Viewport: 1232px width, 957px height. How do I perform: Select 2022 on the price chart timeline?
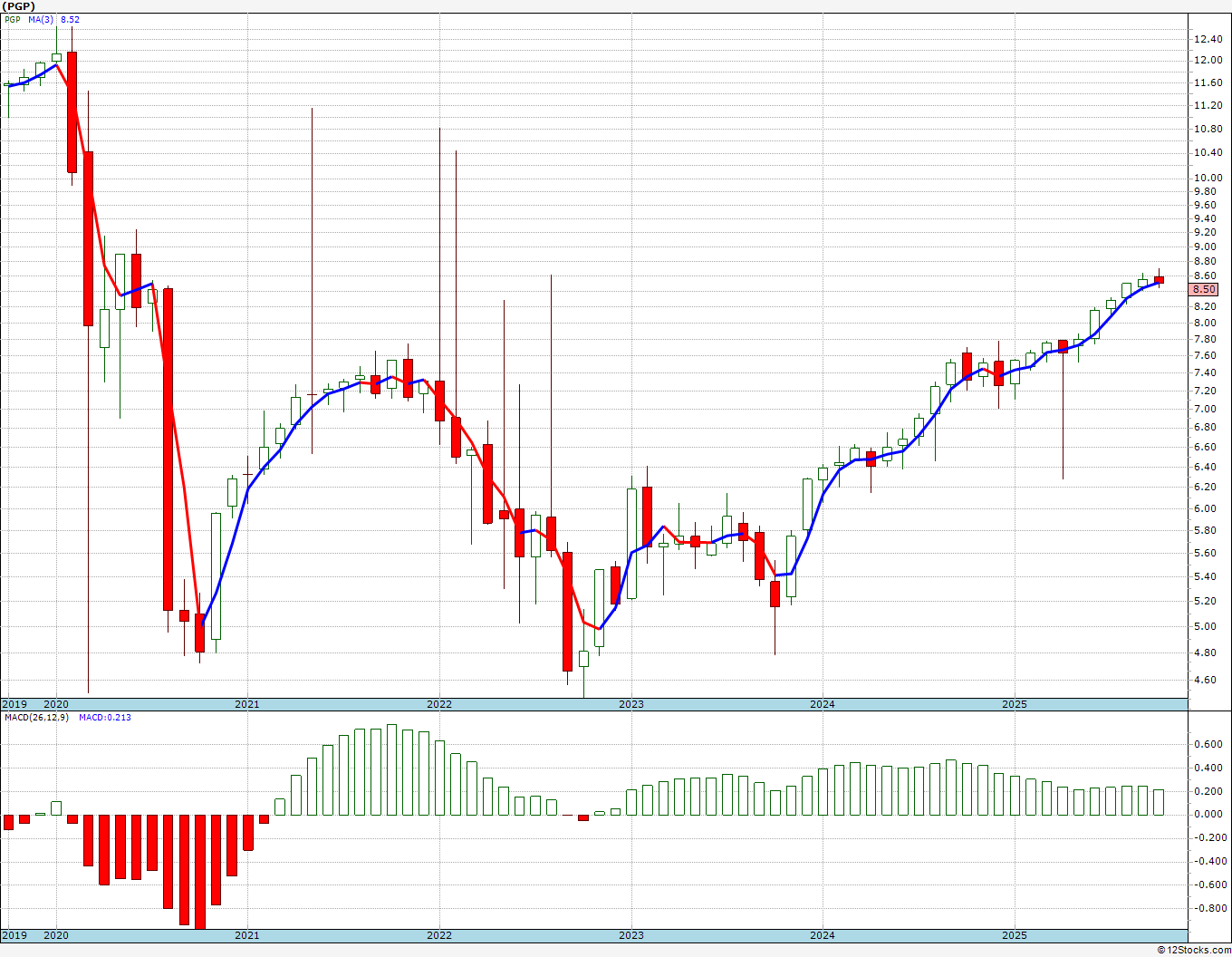click(x=439, y=704)
